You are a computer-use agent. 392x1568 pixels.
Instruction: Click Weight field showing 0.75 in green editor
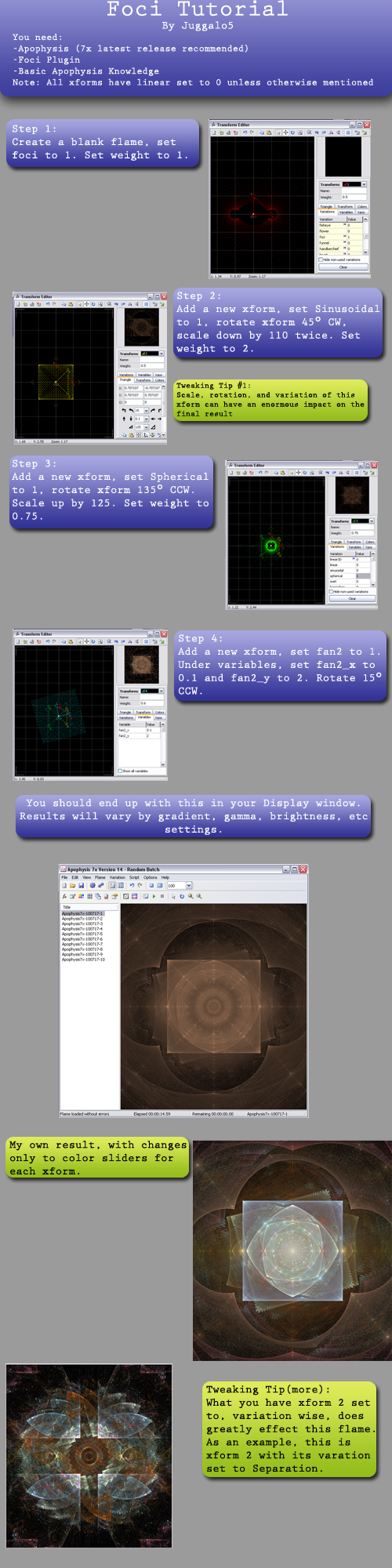pos(363,533)
